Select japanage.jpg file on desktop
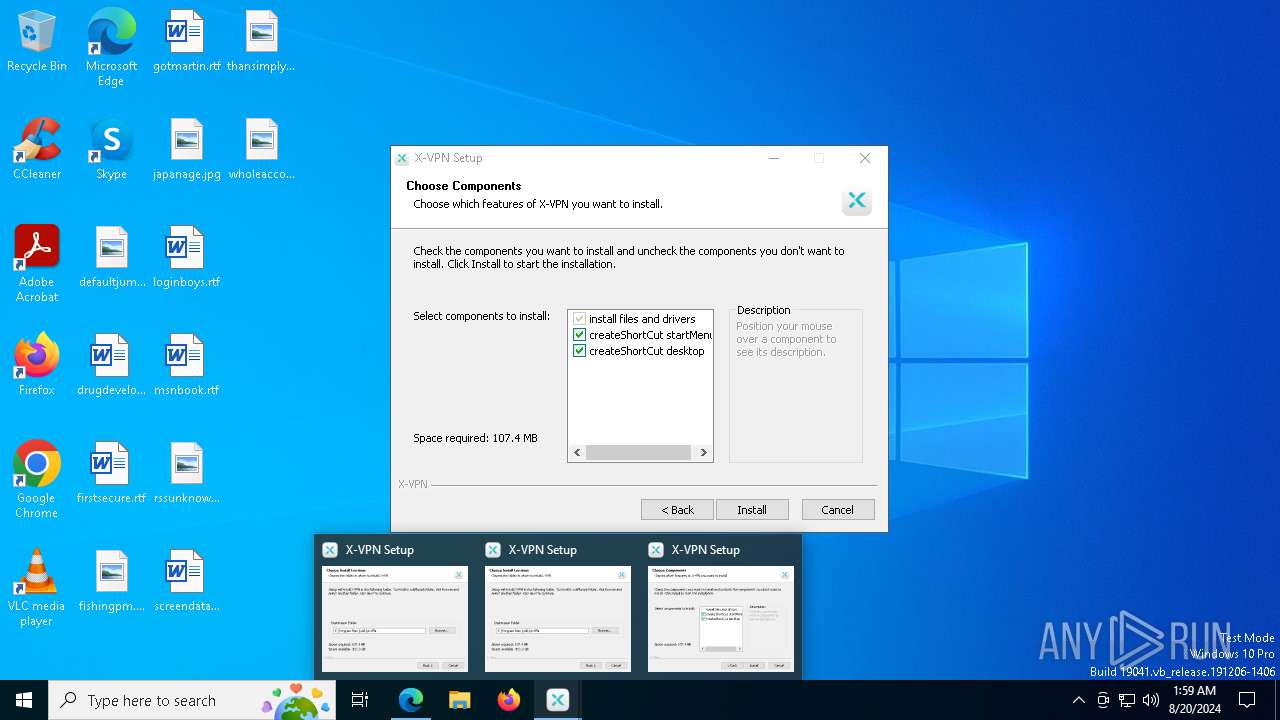Viewport: 1280px width, 720px height. [186, 150]
